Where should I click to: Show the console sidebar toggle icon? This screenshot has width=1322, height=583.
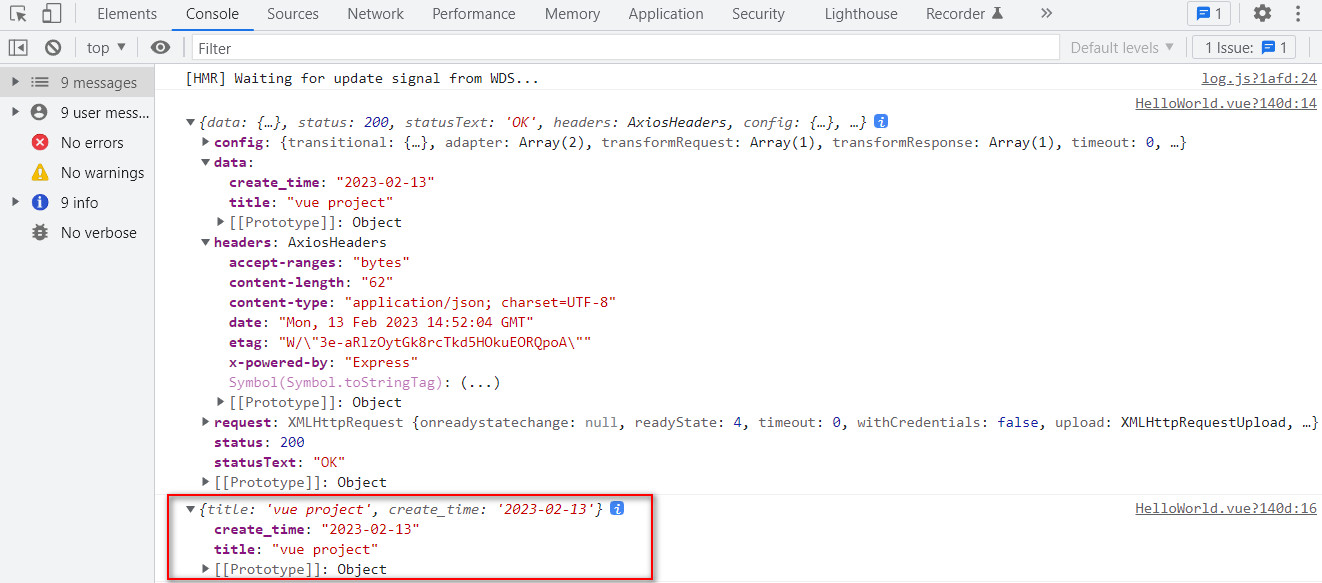[x=18, y=47]
